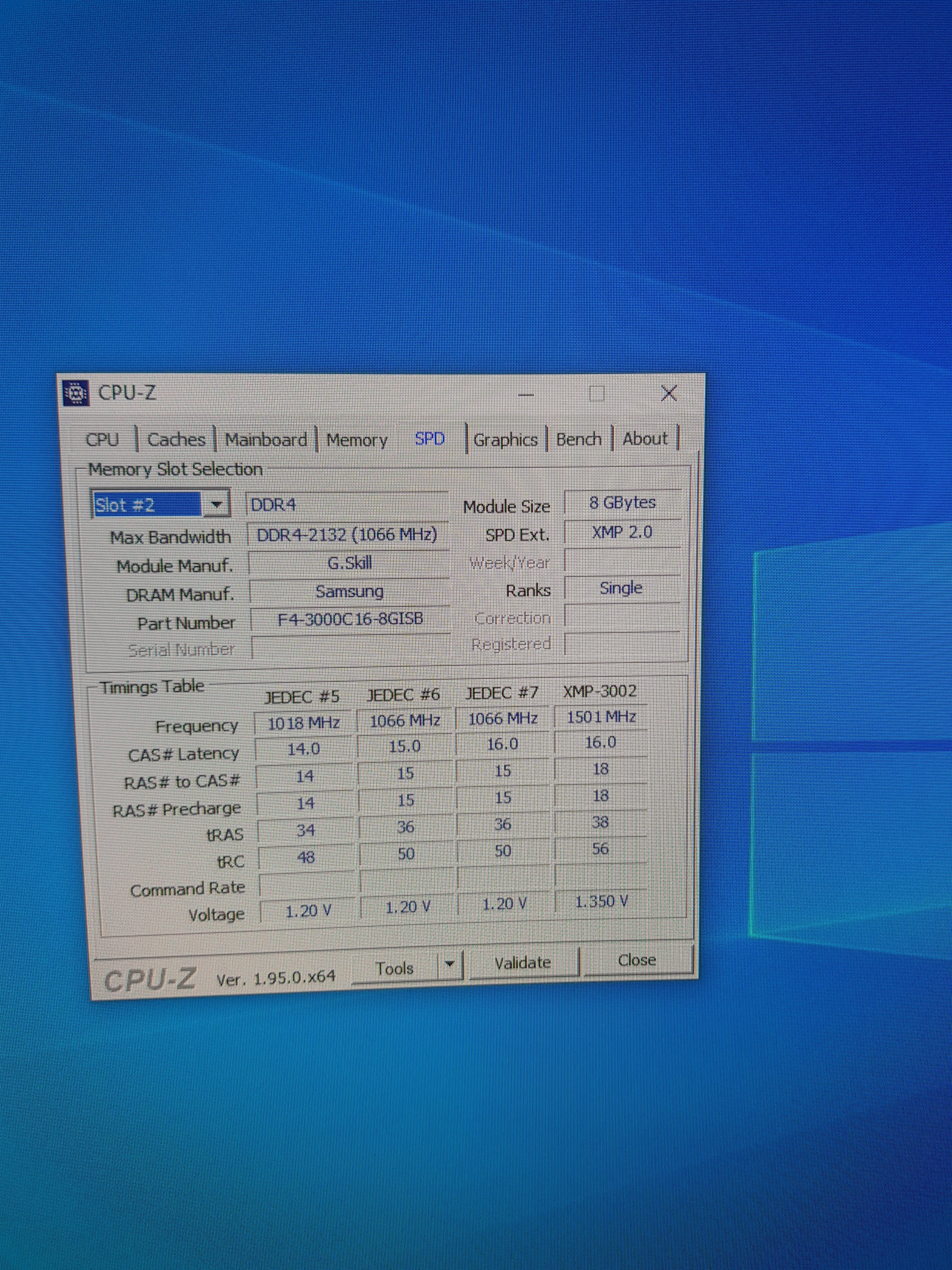Screen dimensions: 952x1270
Task: Open the Slot #2 dropdown arrow
Action: click(x=216, y=505)
